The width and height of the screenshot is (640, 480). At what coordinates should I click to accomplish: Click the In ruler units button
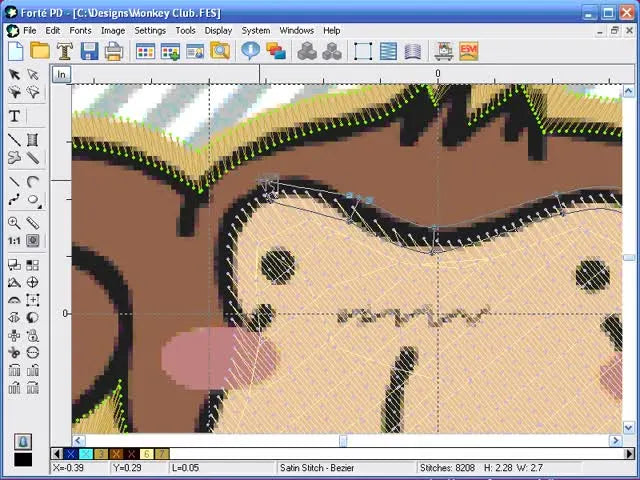61,75
